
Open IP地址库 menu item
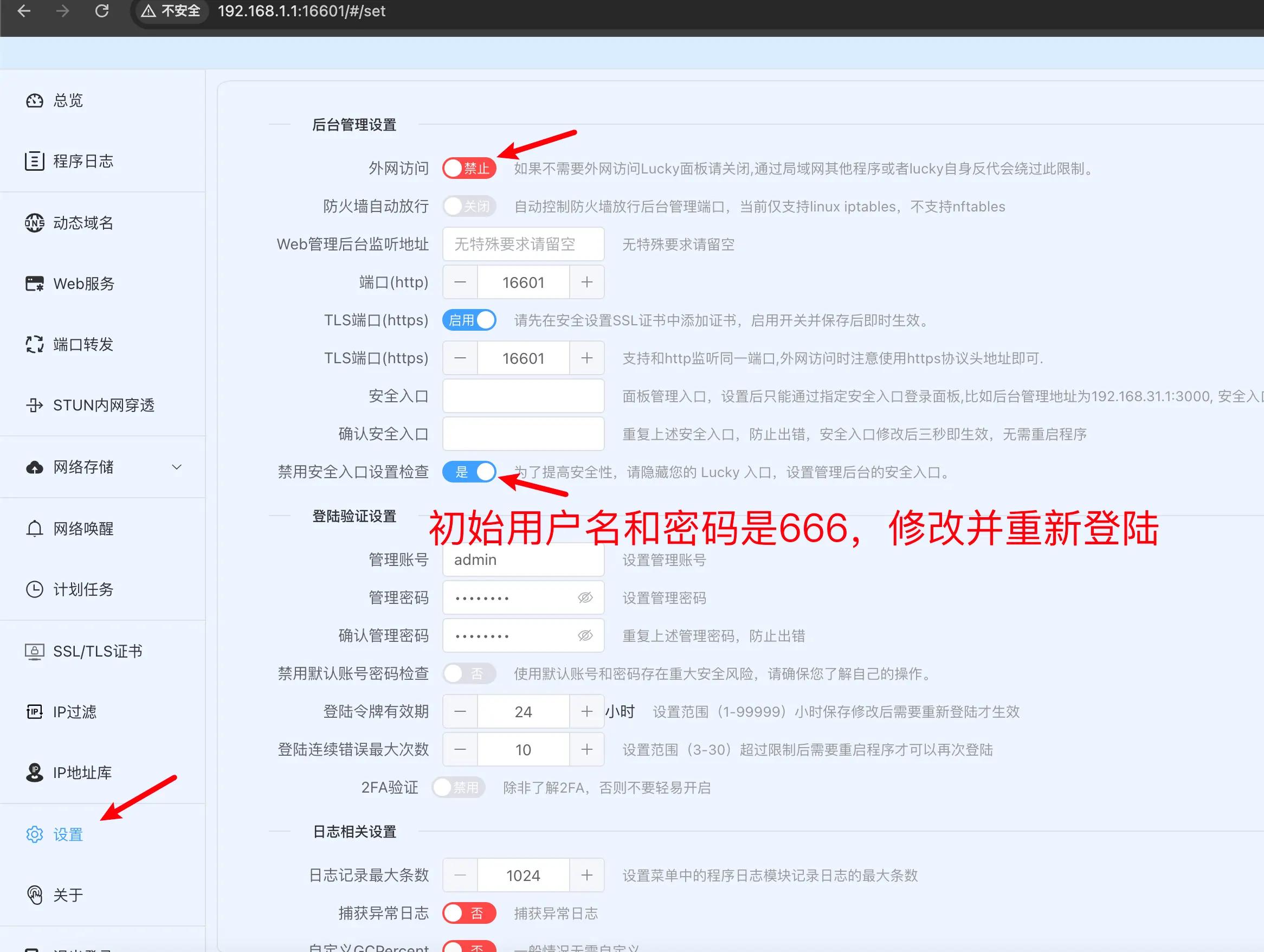click(x=103, y=773)
